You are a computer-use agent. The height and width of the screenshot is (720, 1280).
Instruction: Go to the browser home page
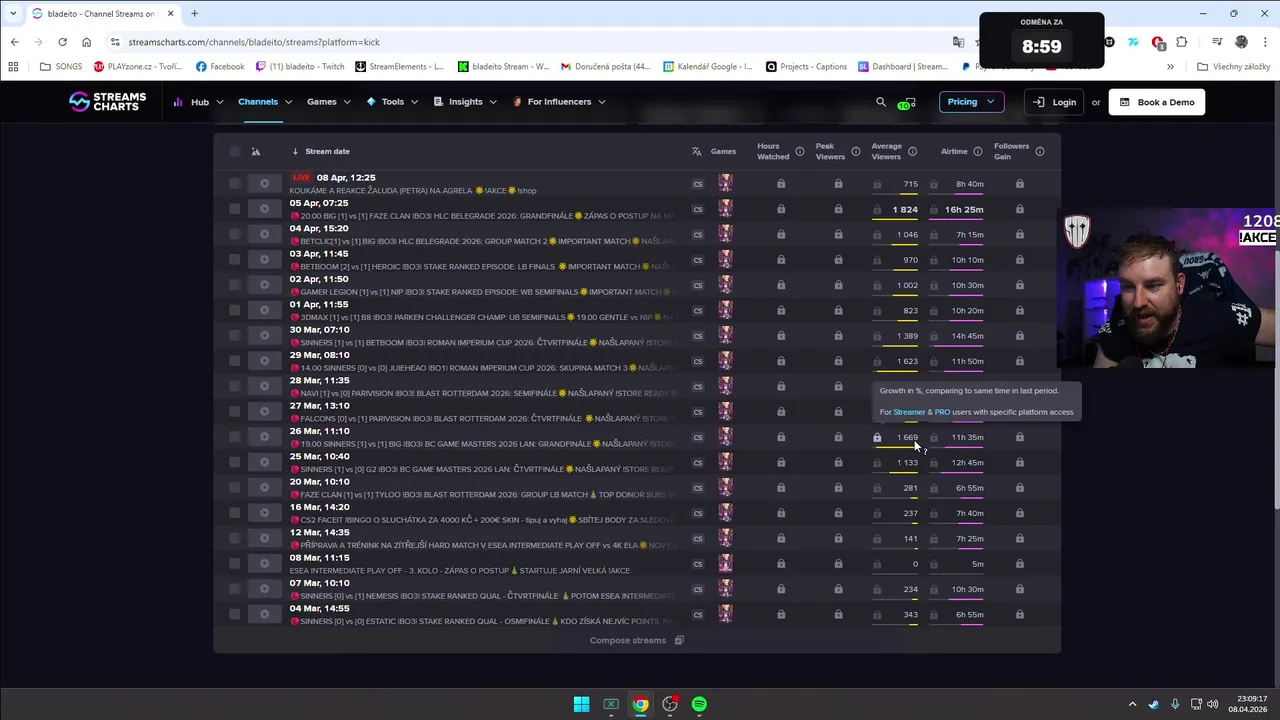click(x=86, y=42)
